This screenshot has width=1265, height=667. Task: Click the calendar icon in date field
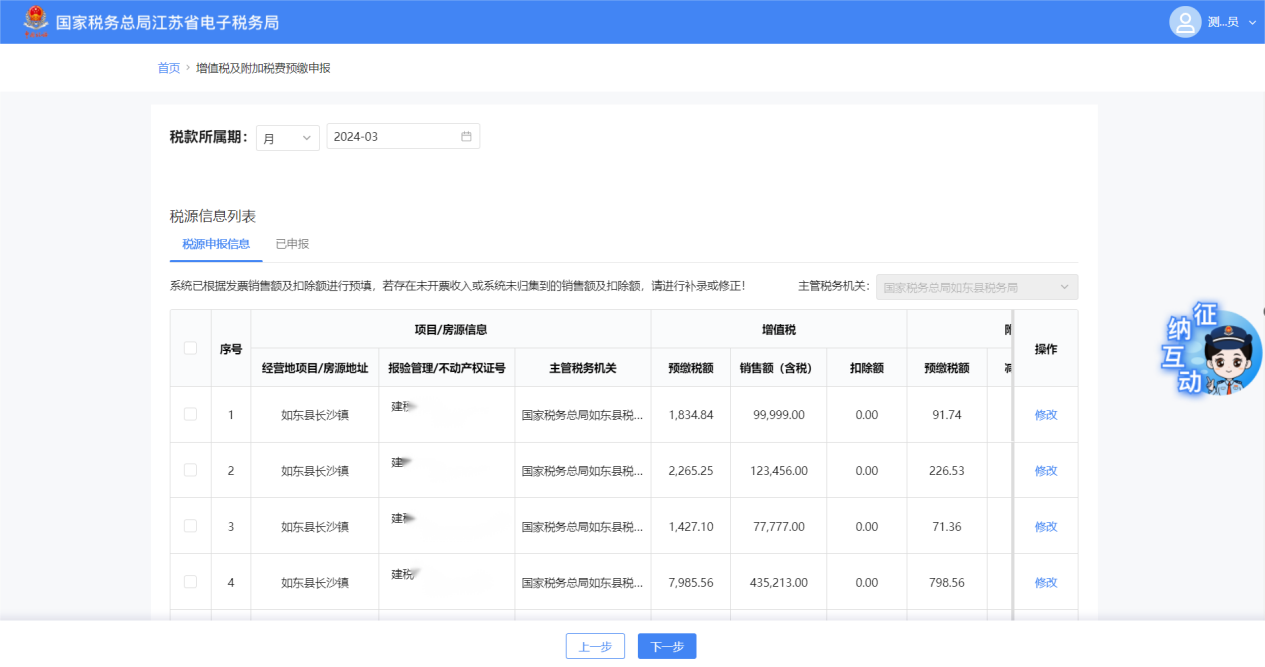click(466, 137)
